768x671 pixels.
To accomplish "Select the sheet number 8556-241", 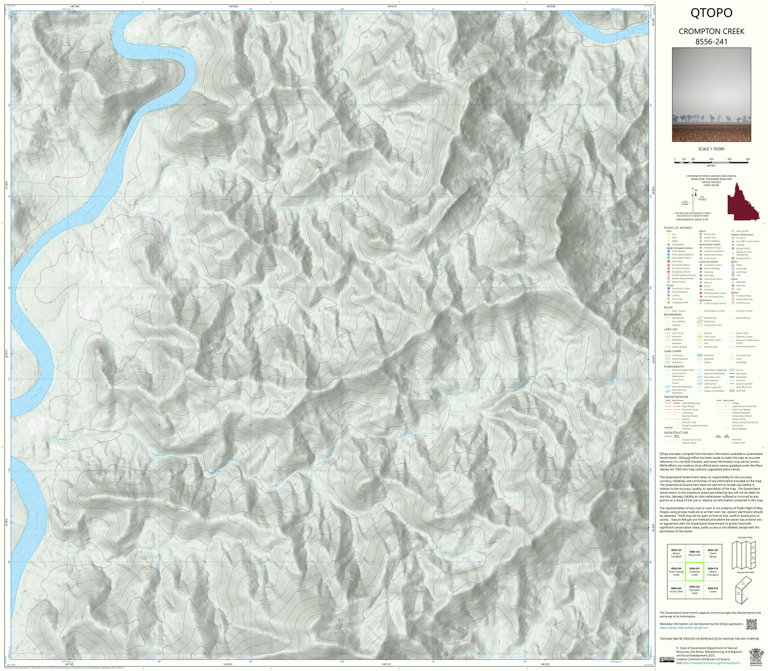I will coord(711,42).
